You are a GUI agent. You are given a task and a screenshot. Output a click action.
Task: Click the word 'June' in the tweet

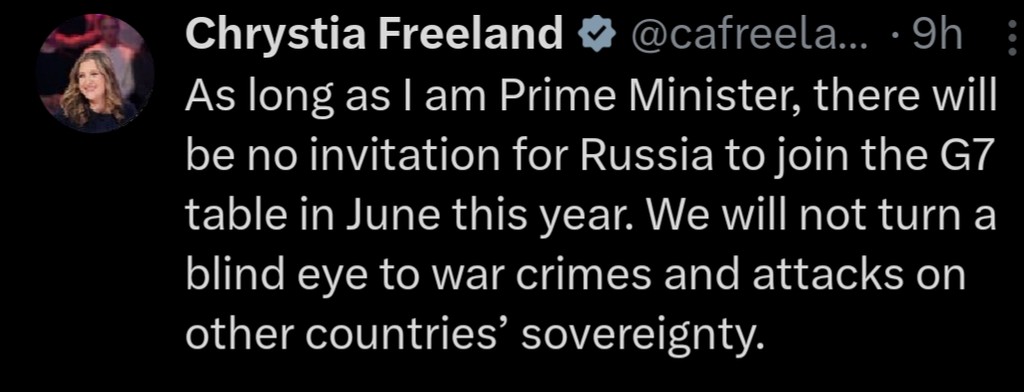pyautogui.click(x=389, y=217)
